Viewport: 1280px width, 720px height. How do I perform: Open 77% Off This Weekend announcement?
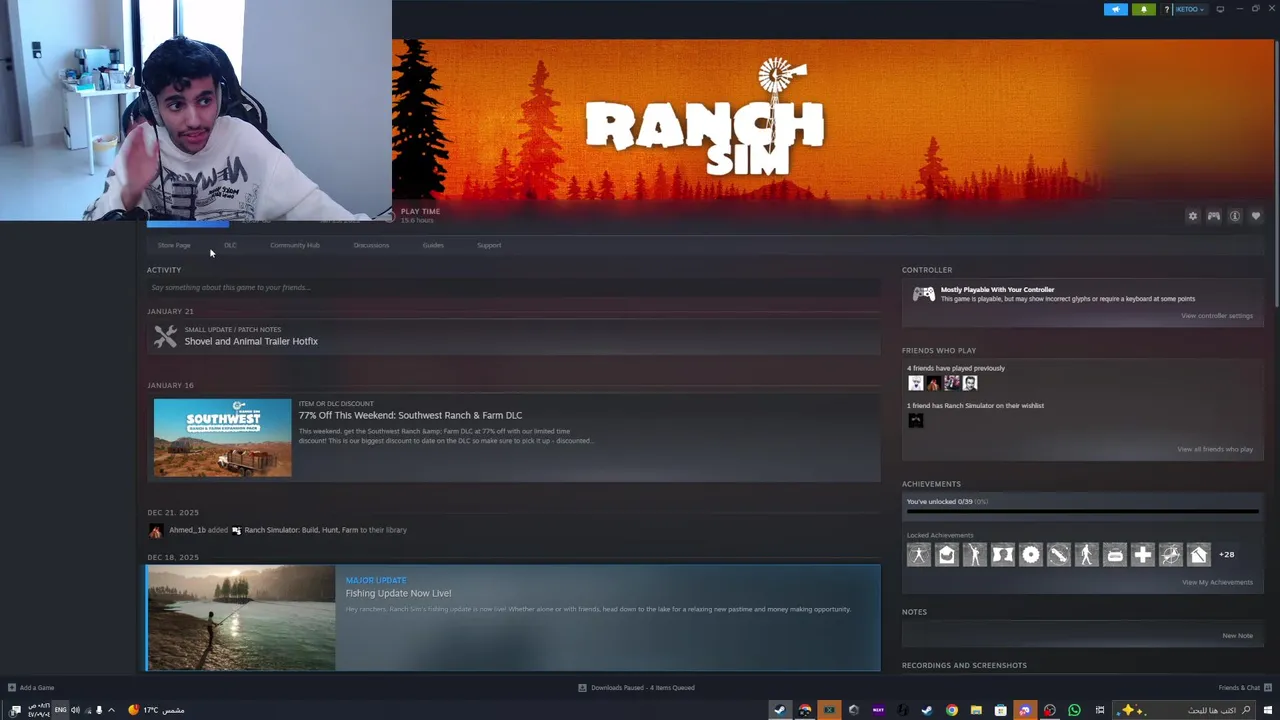pos(410,415)
